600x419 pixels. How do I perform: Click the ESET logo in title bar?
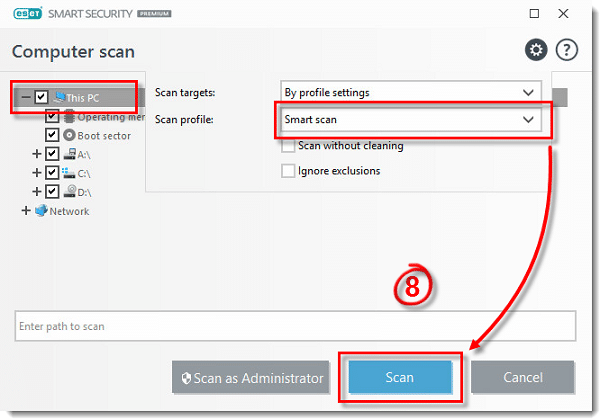(27, 13)
